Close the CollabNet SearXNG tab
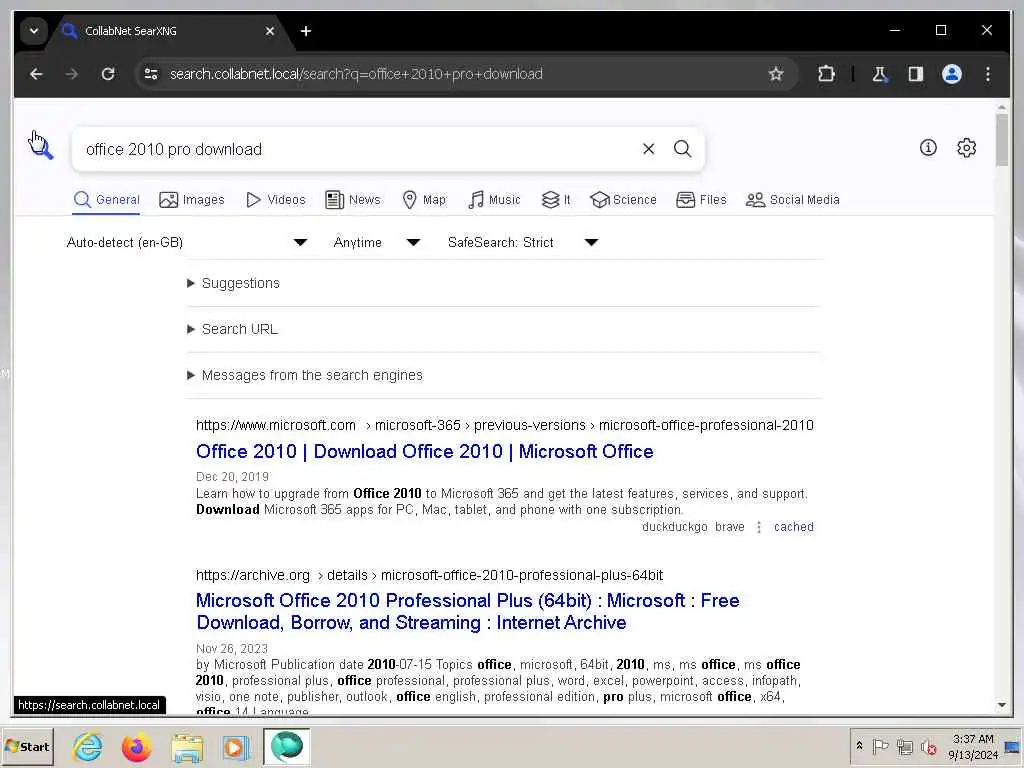The image size is (1024, 768). tap(270, 31)
